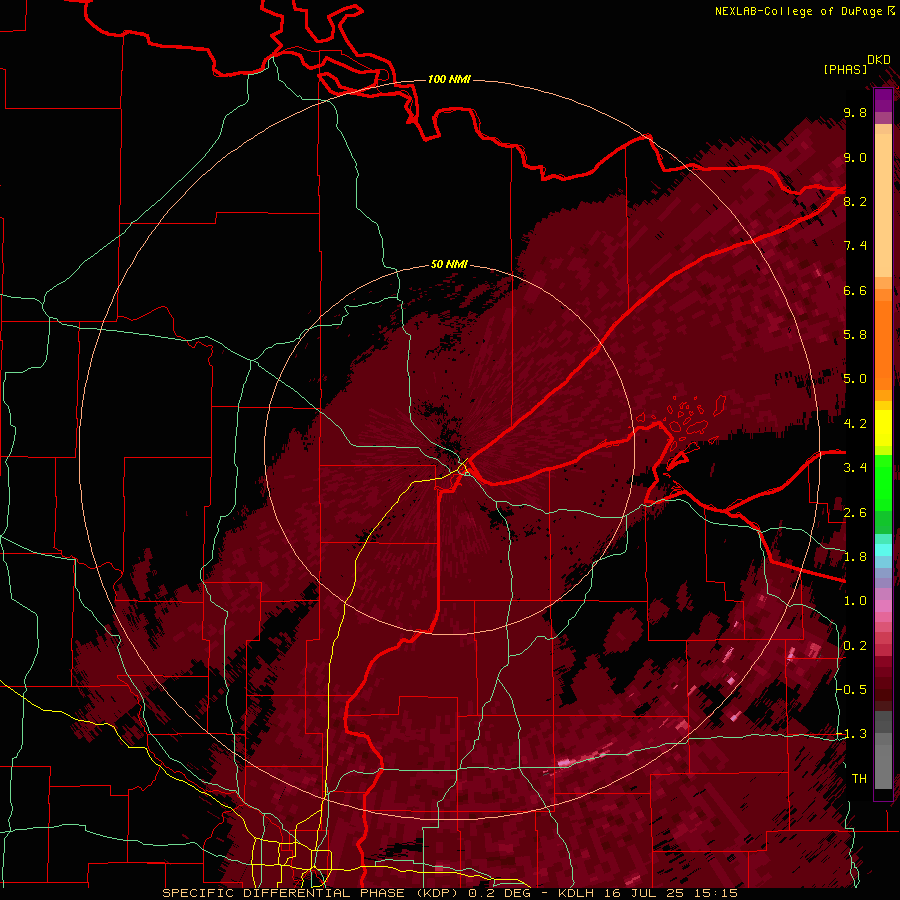Click the -1.3 scale value
The width and height of the screenshot is (900, 900).
852,734
